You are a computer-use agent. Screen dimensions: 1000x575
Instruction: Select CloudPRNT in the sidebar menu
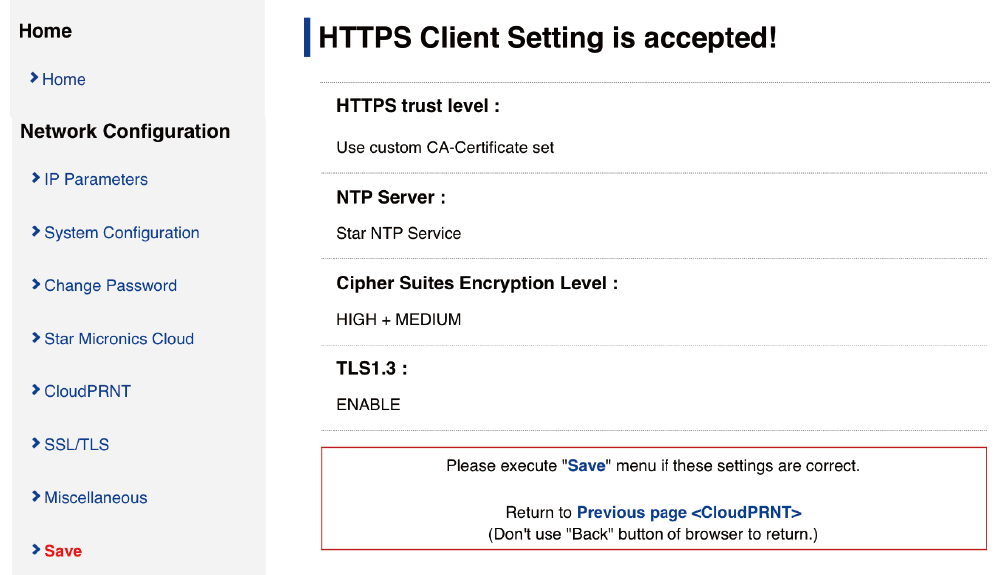[87, 392]
